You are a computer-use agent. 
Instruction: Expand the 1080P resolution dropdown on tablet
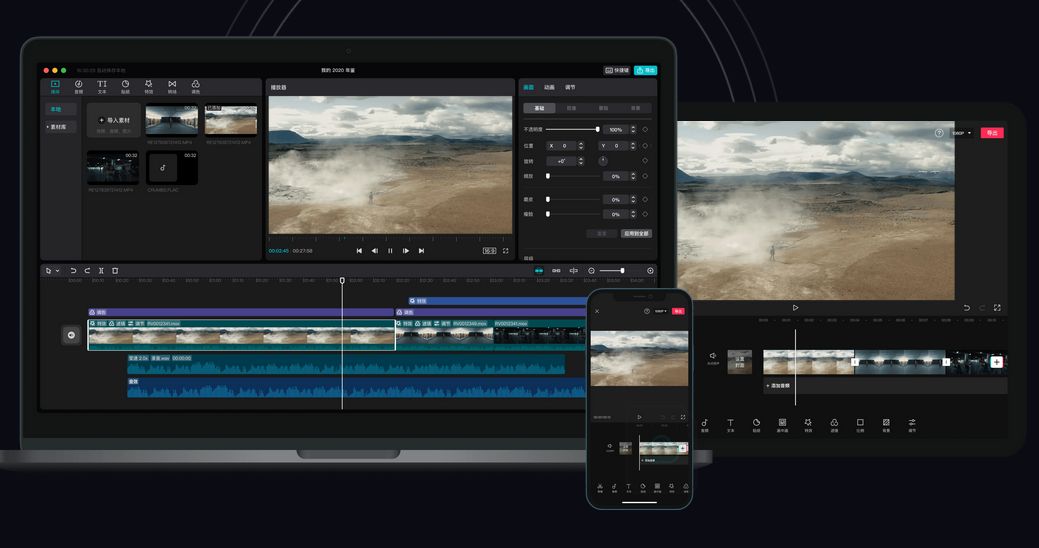[x=961, y=133]
